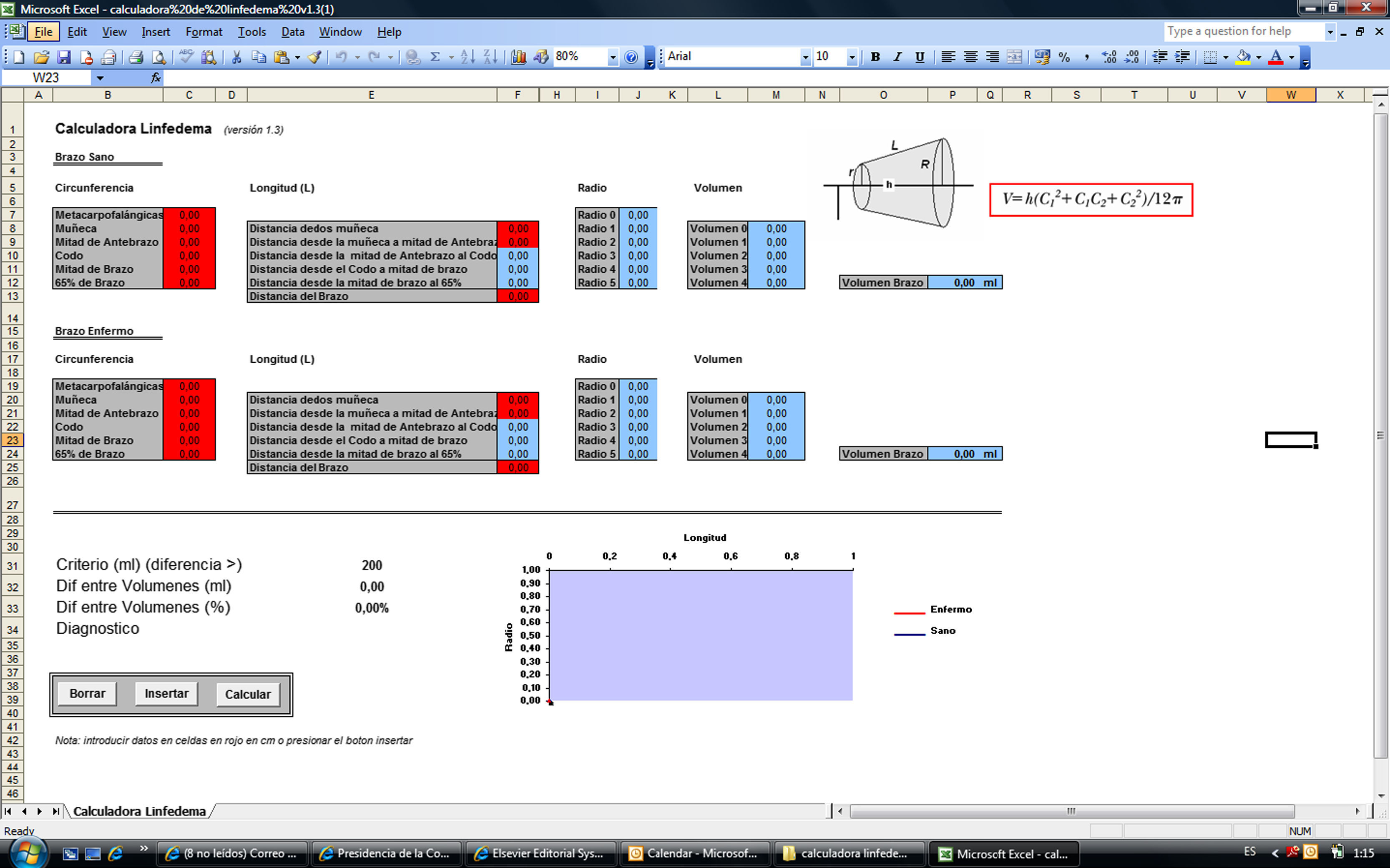
Task: Open the Format menu
Action: pos(203,32)
